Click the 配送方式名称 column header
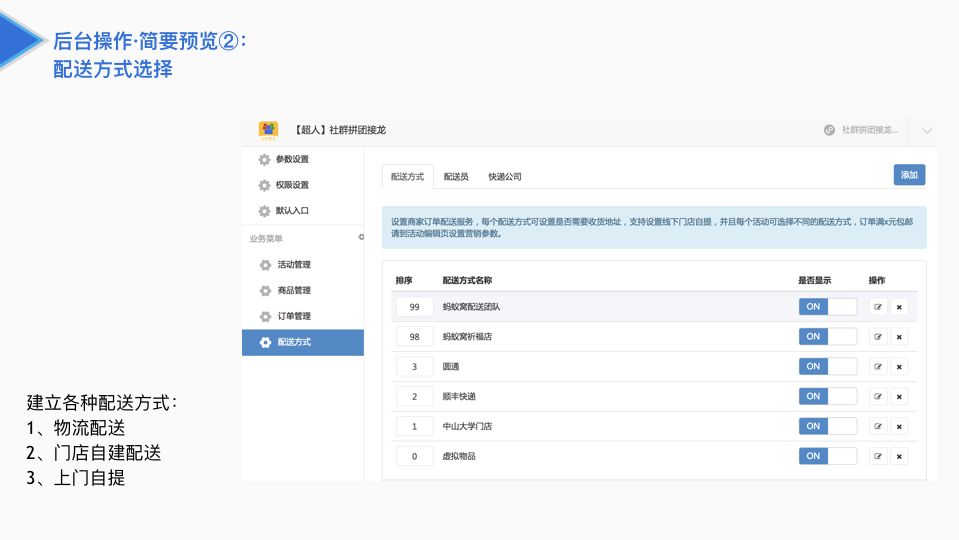The image size is (959, 540). click(x=467, y=281)
